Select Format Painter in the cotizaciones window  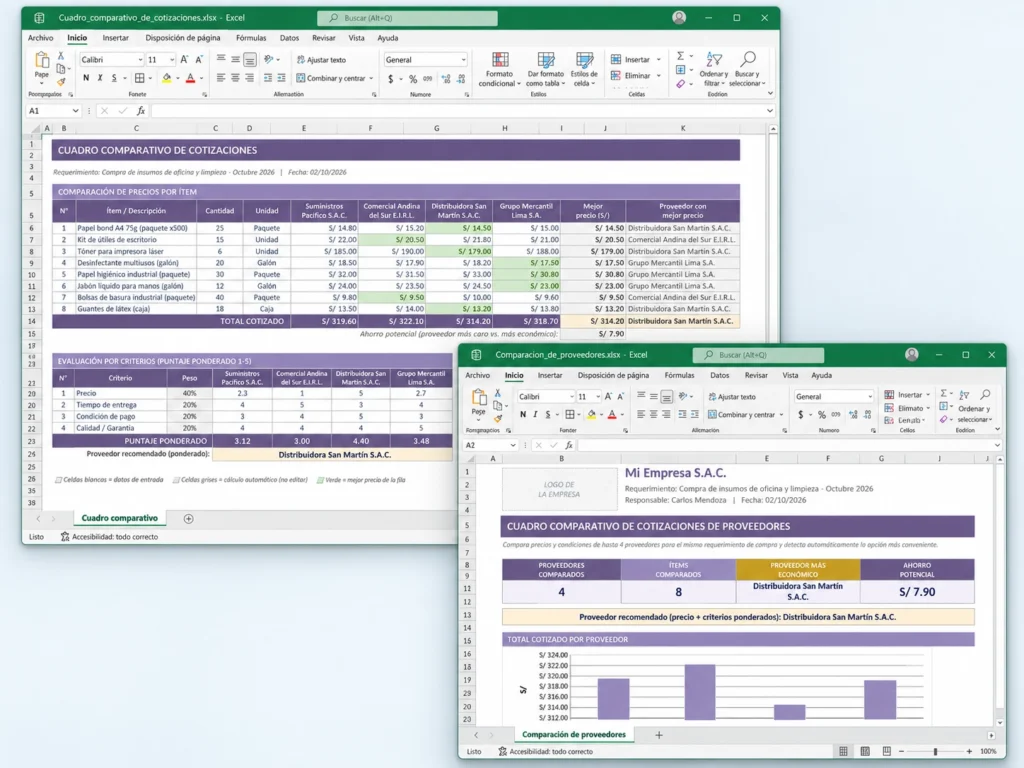[x=61, y=82]
